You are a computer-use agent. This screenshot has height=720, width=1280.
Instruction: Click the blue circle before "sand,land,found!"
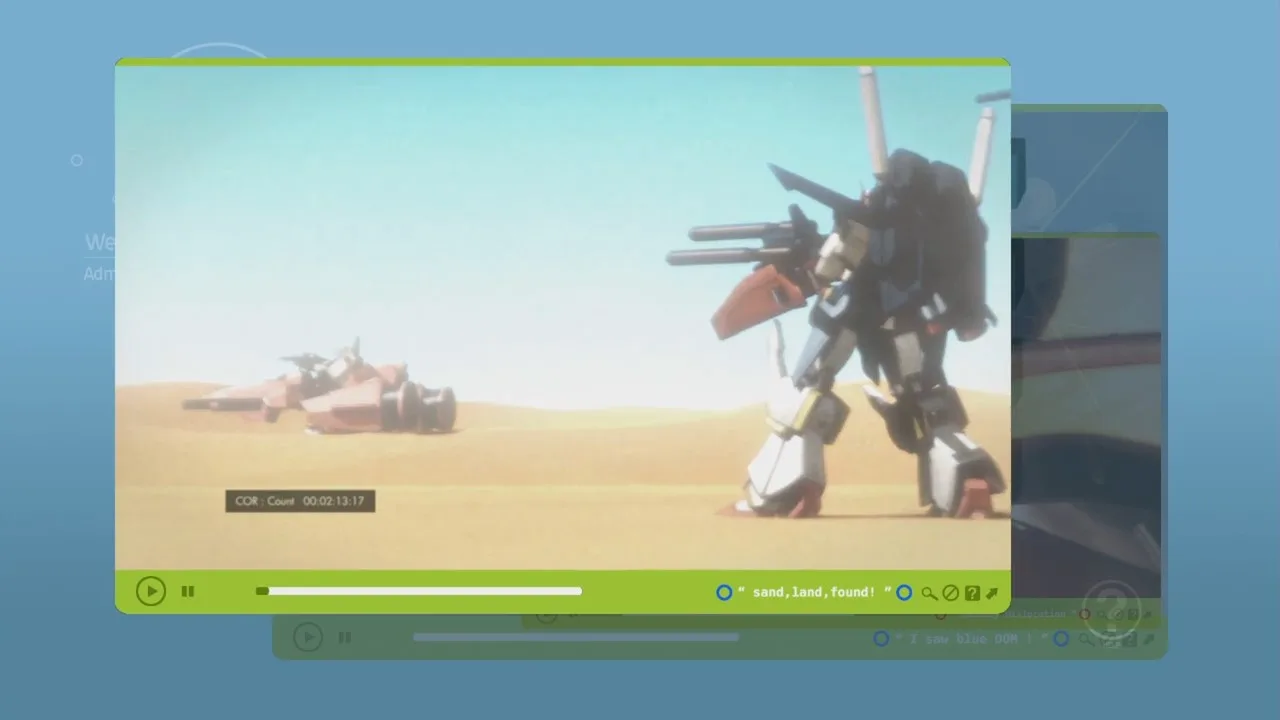pyautogui.click(x=724, y=592)
